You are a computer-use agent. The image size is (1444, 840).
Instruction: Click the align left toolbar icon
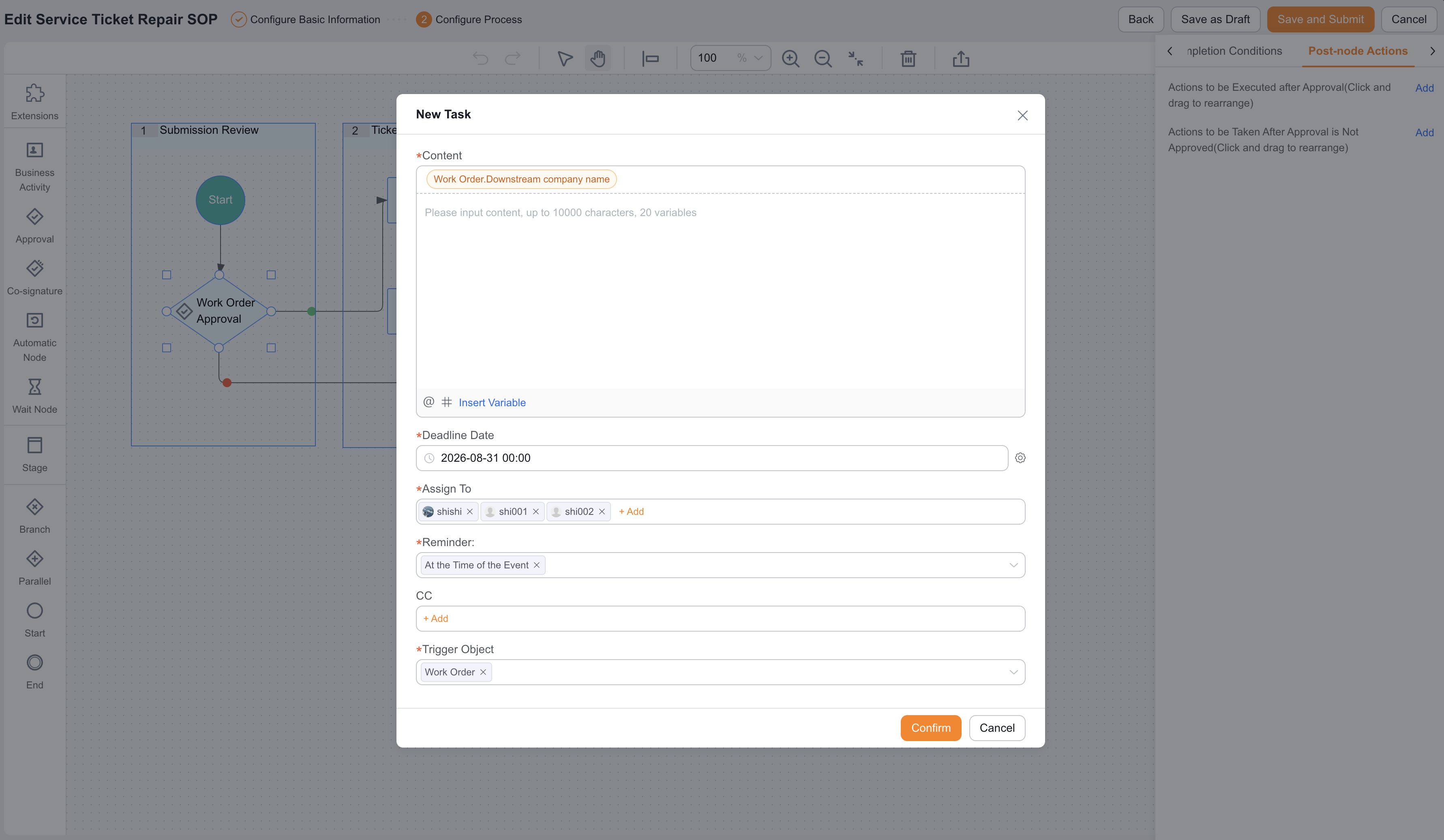[650, 58]
